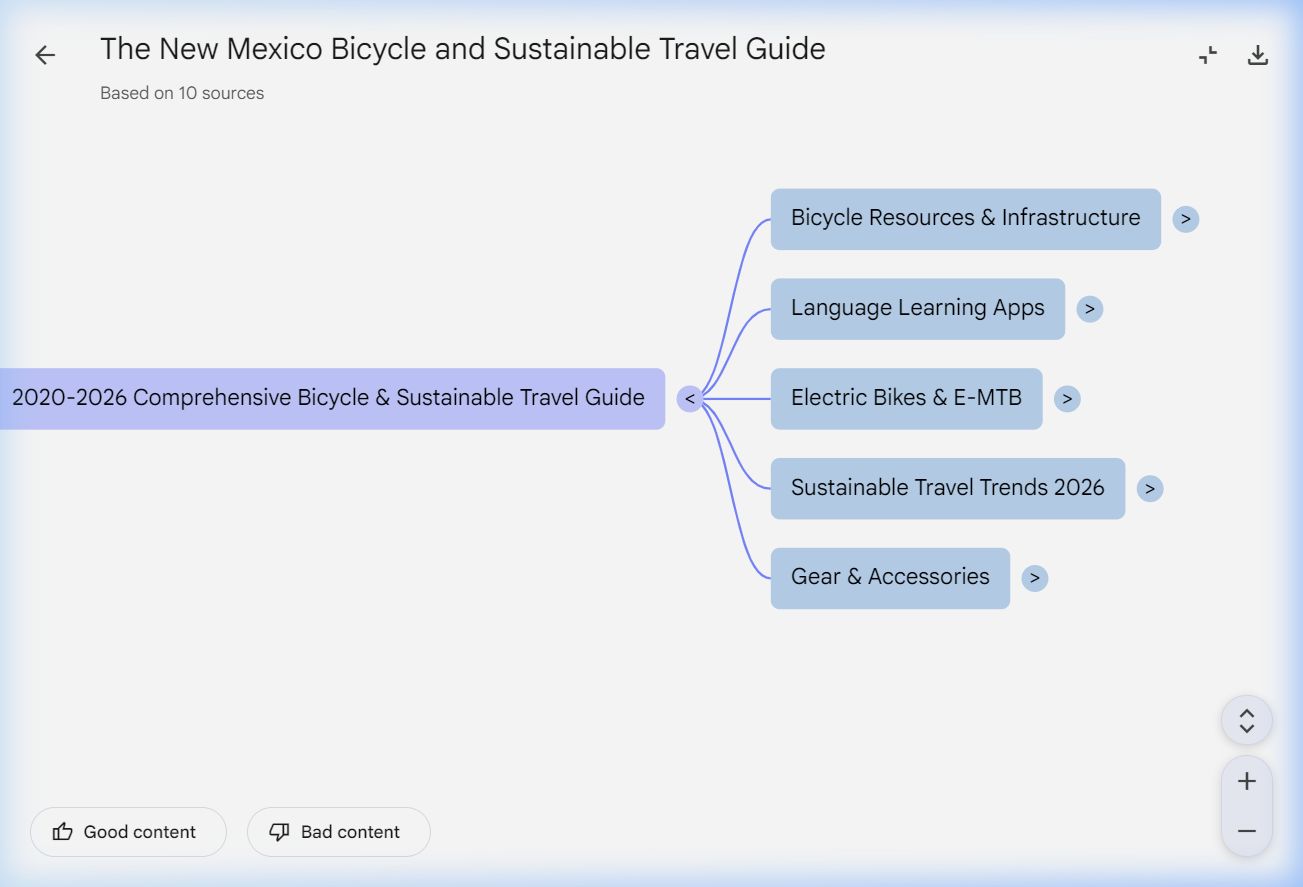This screenshot has width=1303, height=887.
Task: Select the Language Learning Apps node
Action: tap(917, 309)
